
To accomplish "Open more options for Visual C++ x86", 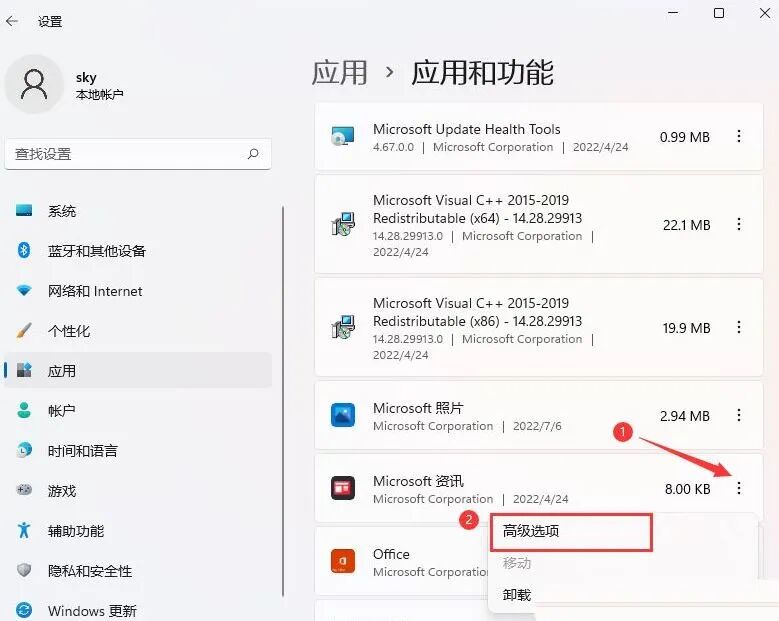I will click(739, 327).
